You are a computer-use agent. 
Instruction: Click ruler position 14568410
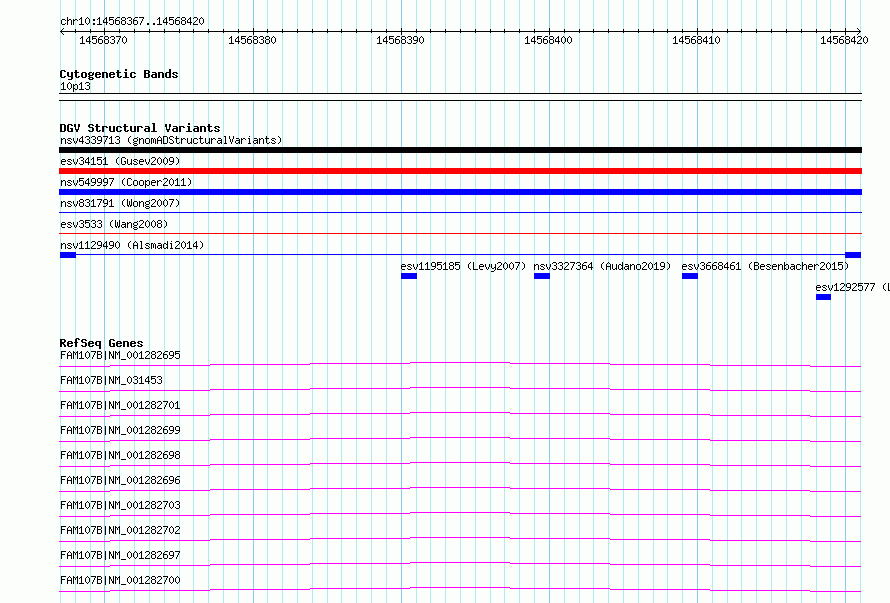(696, 40)
